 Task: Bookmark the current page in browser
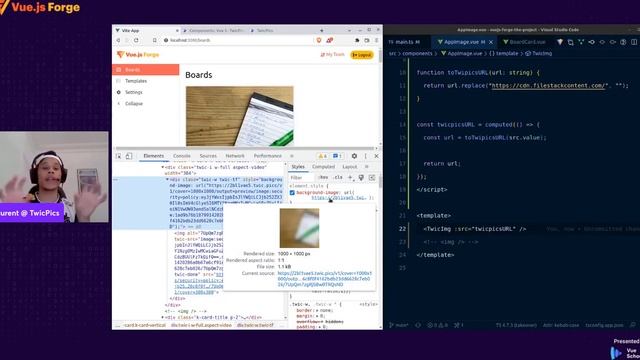point(155,40)
